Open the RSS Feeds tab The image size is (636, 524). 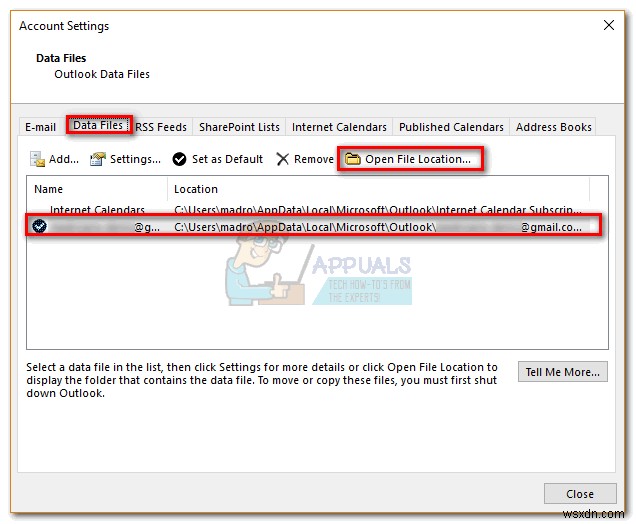(161, 127)
